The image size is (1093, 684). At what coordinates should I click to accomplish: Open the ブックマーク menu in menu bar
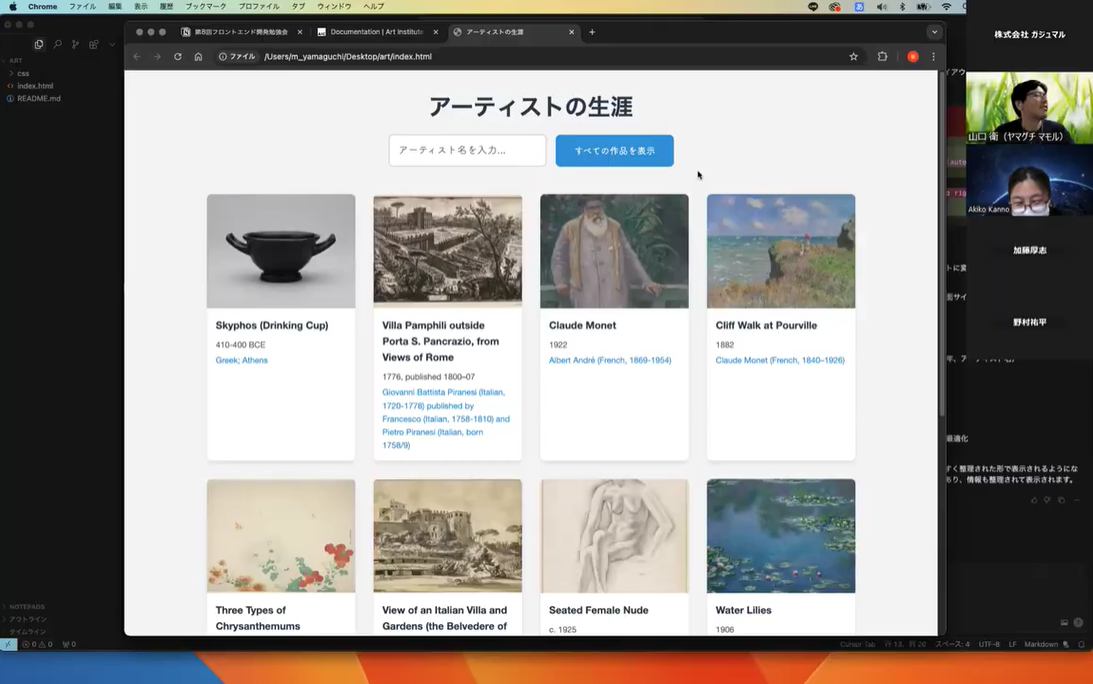pos(206,6)
